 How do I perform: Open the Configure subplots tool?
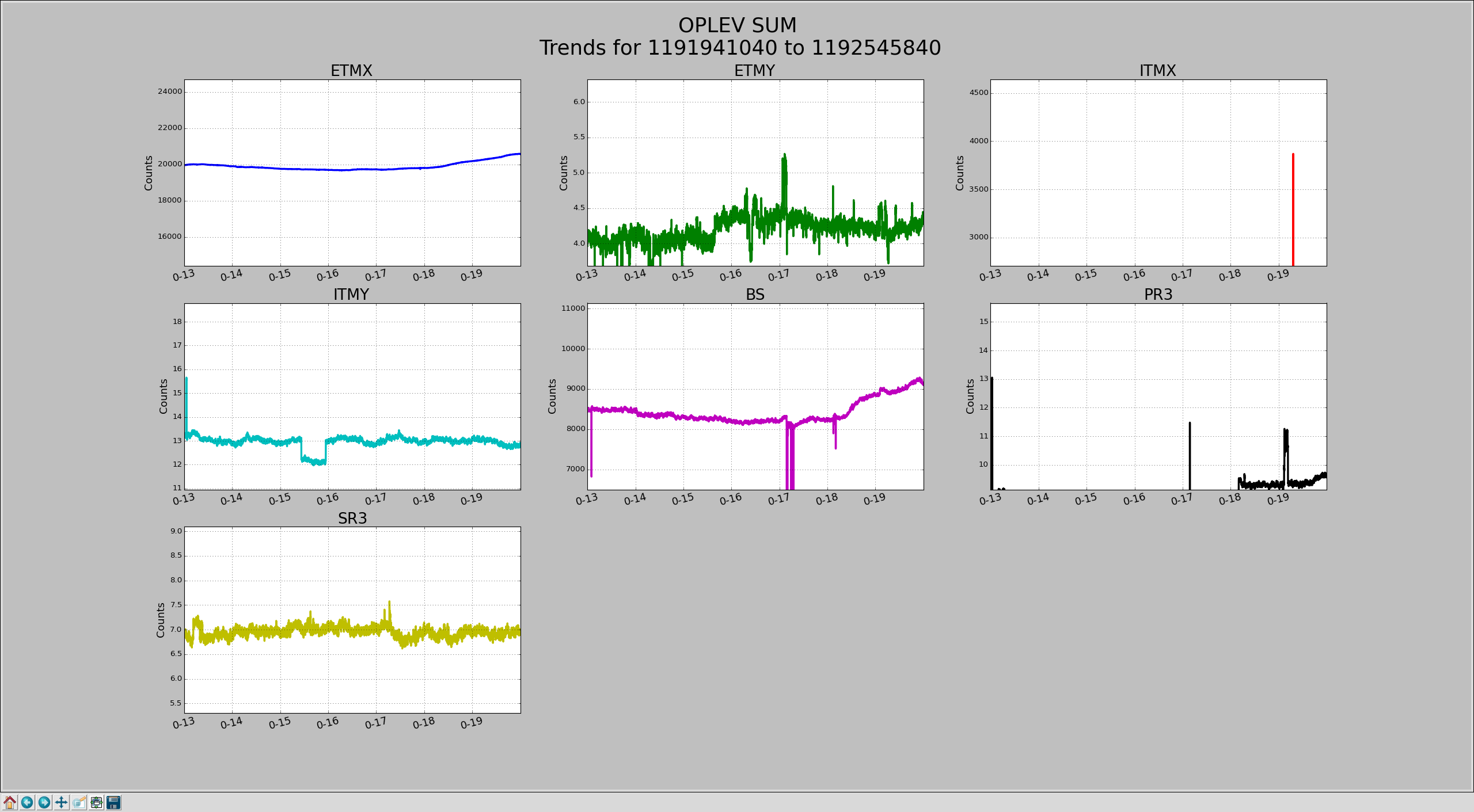(97, 802)
